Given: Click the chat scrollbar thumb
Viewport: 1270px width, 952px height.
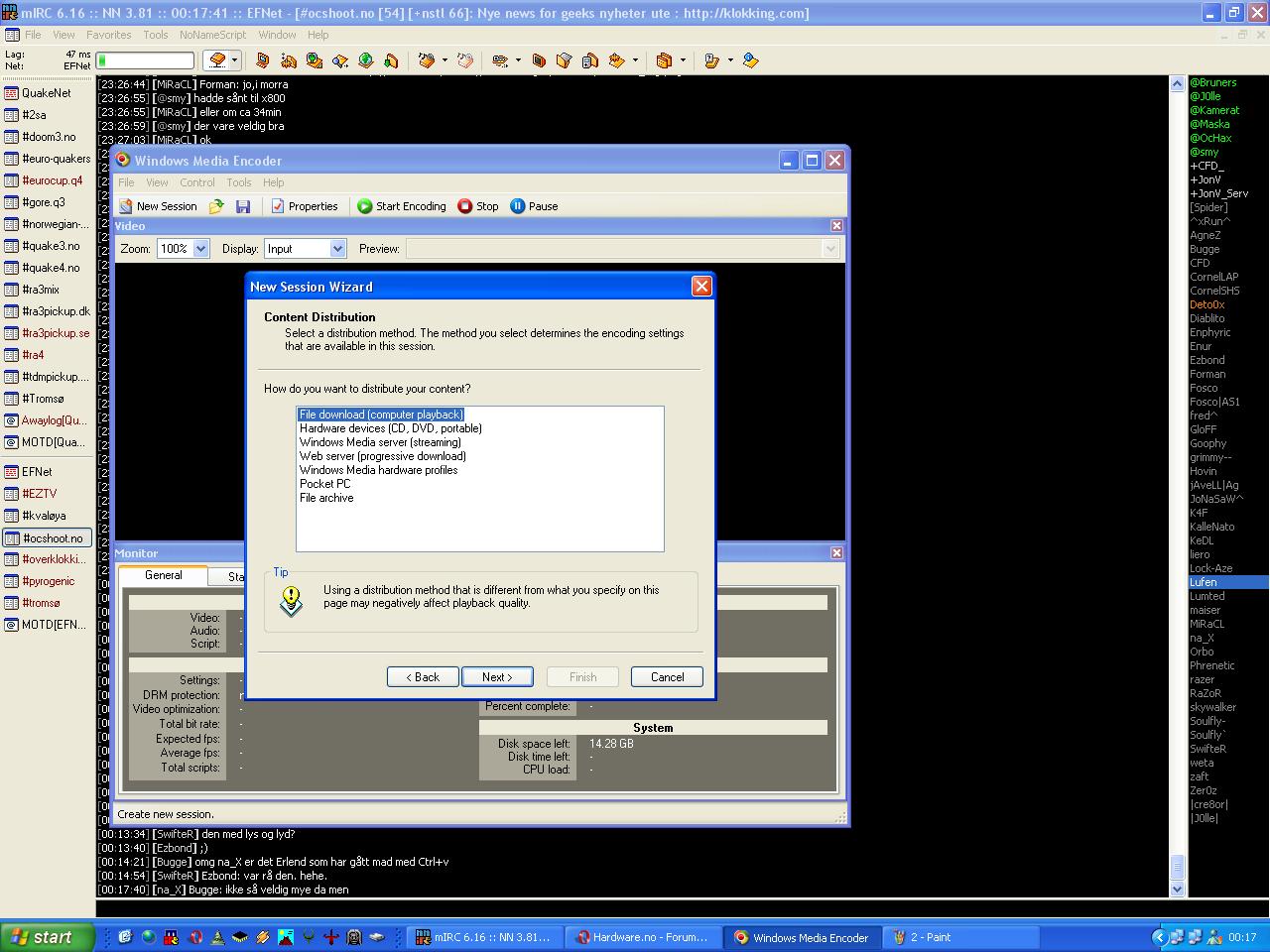Looking at the screenshot, I should click(1179, 867).
